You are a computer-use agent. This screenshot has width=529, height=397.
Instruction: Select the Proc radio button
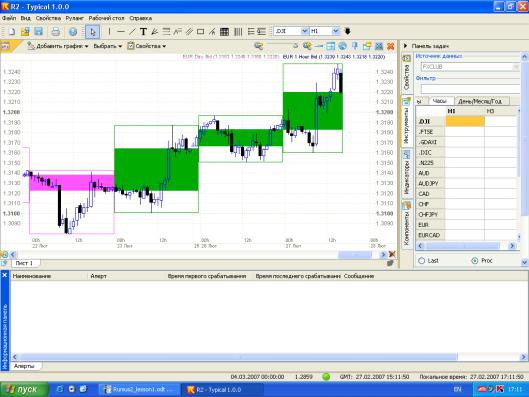coord(475,261)
